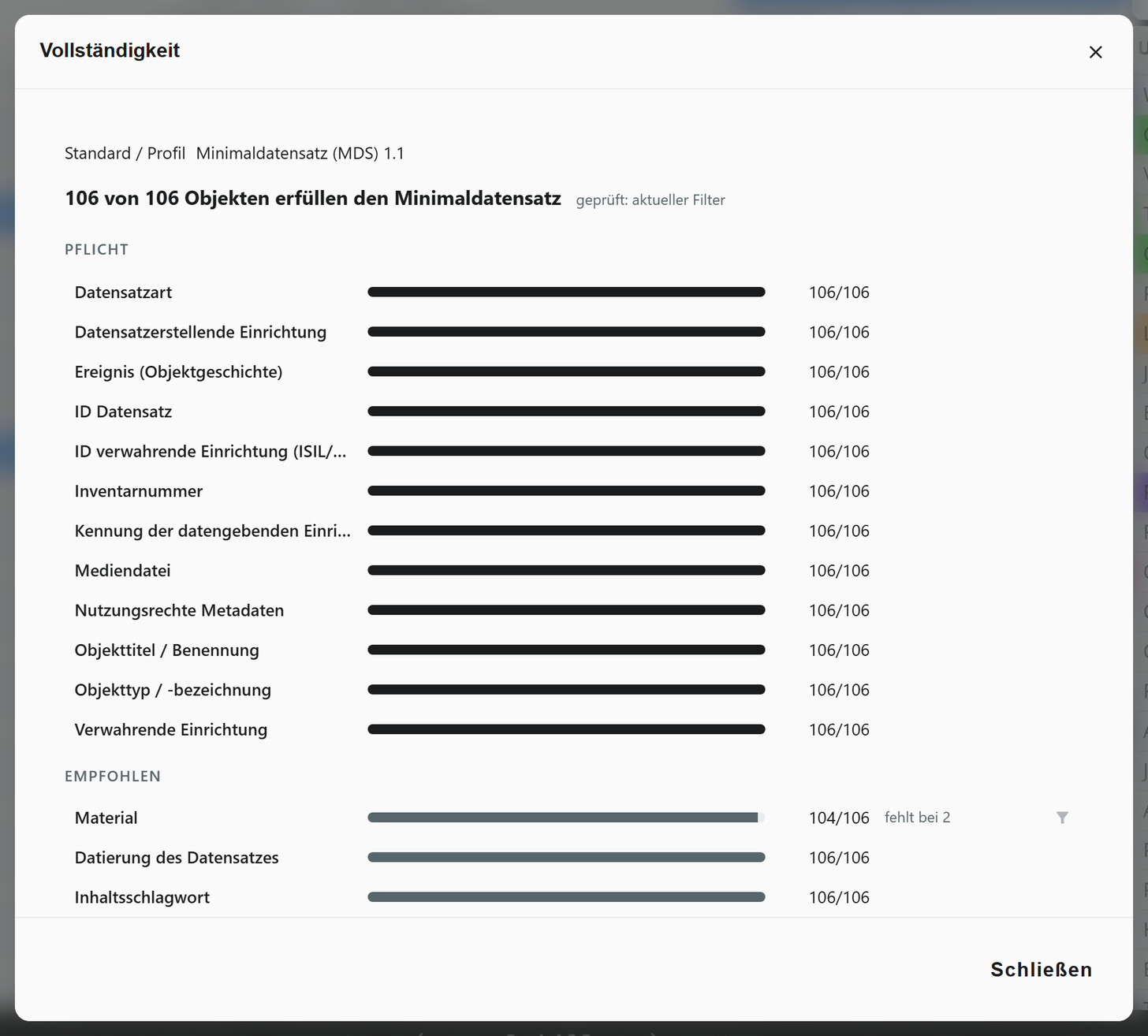Select the 'Datensatzerstellende Einrichtung' label
This screenshot has height=1036, width=1148.
(x=200, y=332)
